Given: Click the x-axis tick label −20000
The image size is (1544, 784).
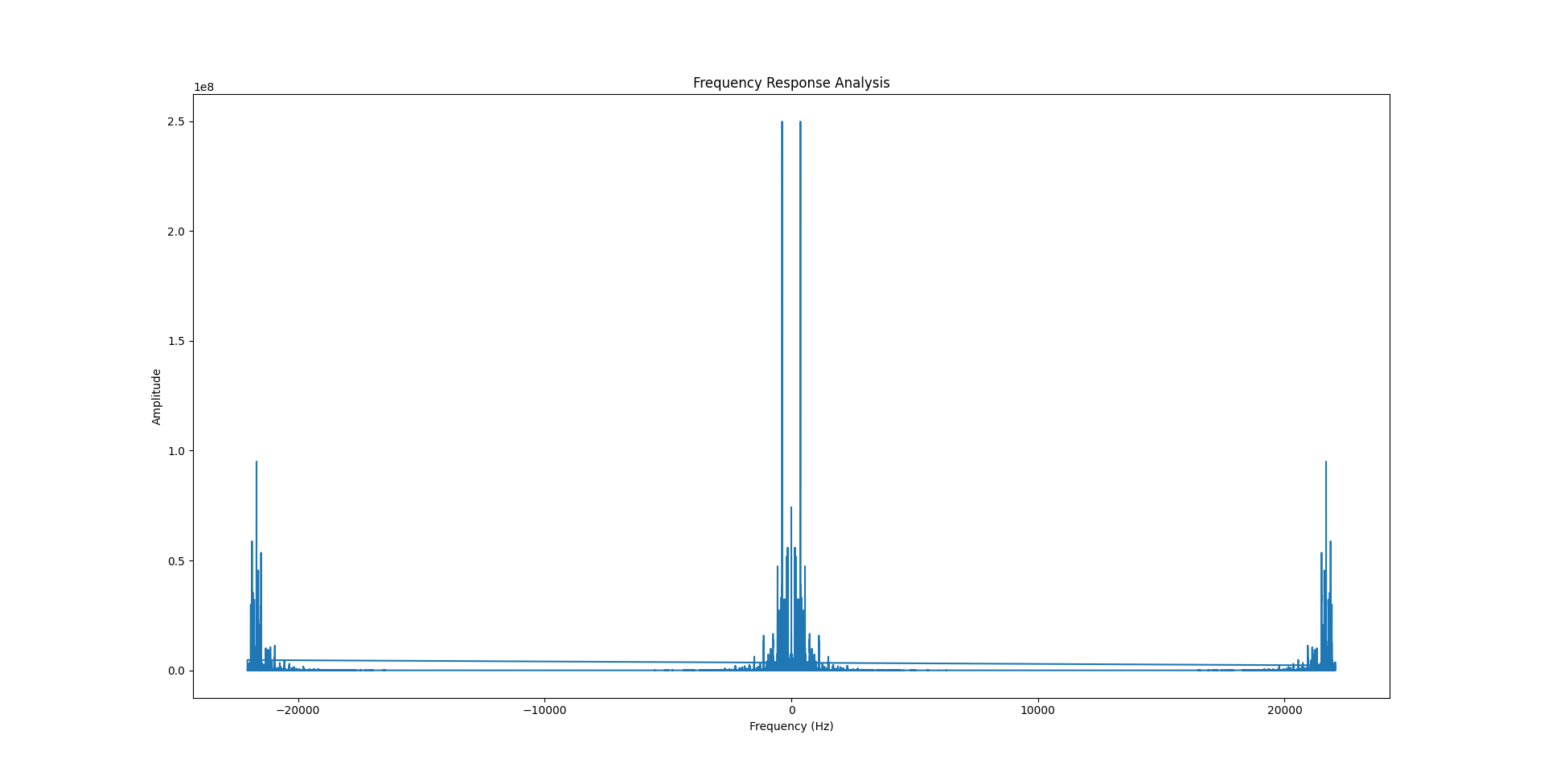Looking at the screenshot, I should 298,710.
